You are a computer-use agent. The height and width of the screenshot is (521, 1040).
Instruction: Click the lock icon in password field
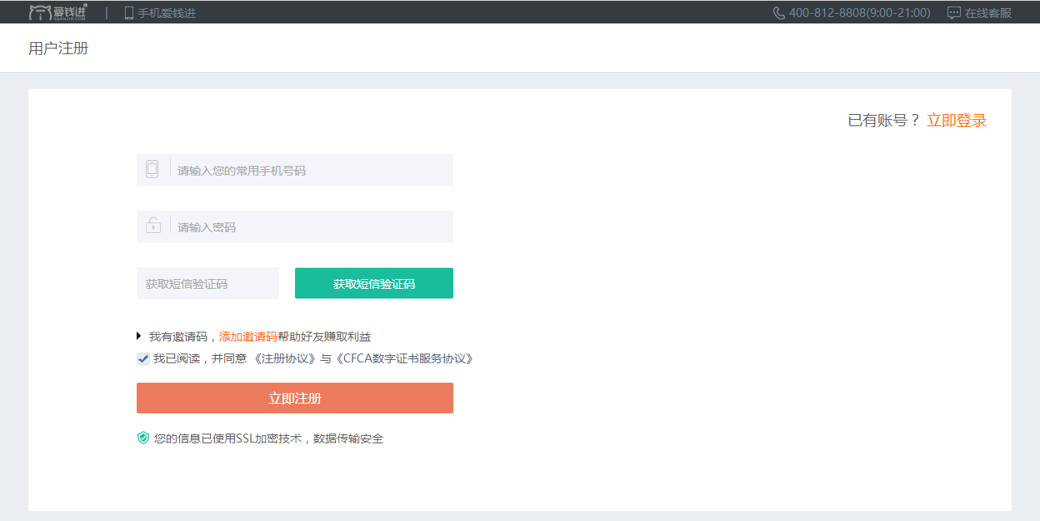click(x=153, y=225)
